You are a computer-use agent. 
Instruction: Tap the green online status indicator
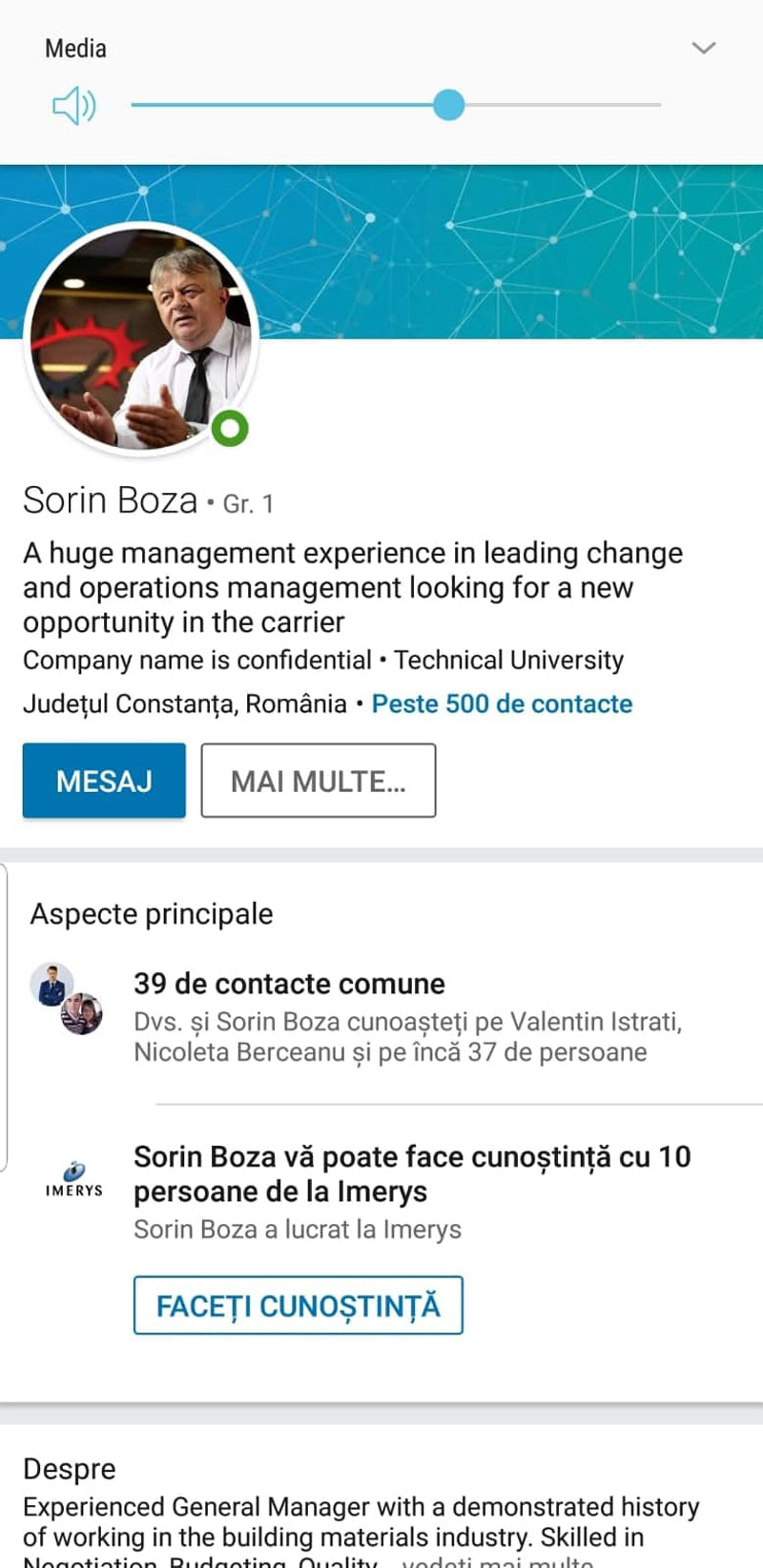coord(230,429)
